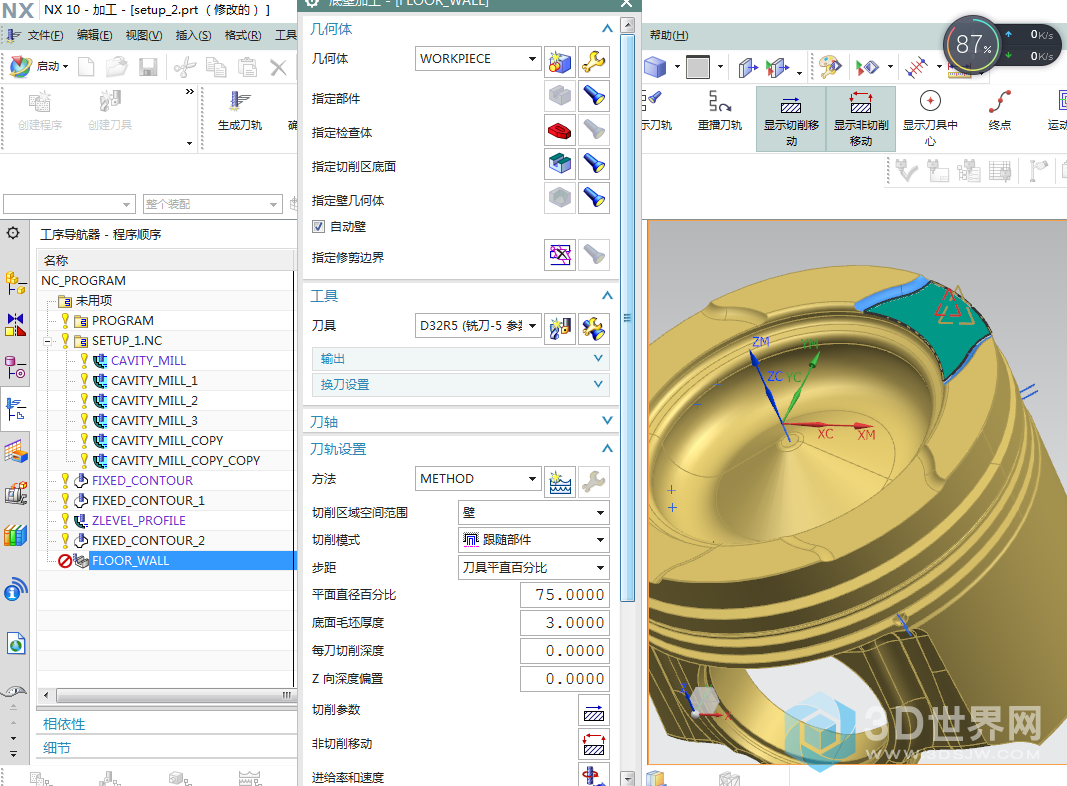This screenshot has width=1067, height=786.
Task: Click the dialog scroll down arrow
Action: (628, 778)
